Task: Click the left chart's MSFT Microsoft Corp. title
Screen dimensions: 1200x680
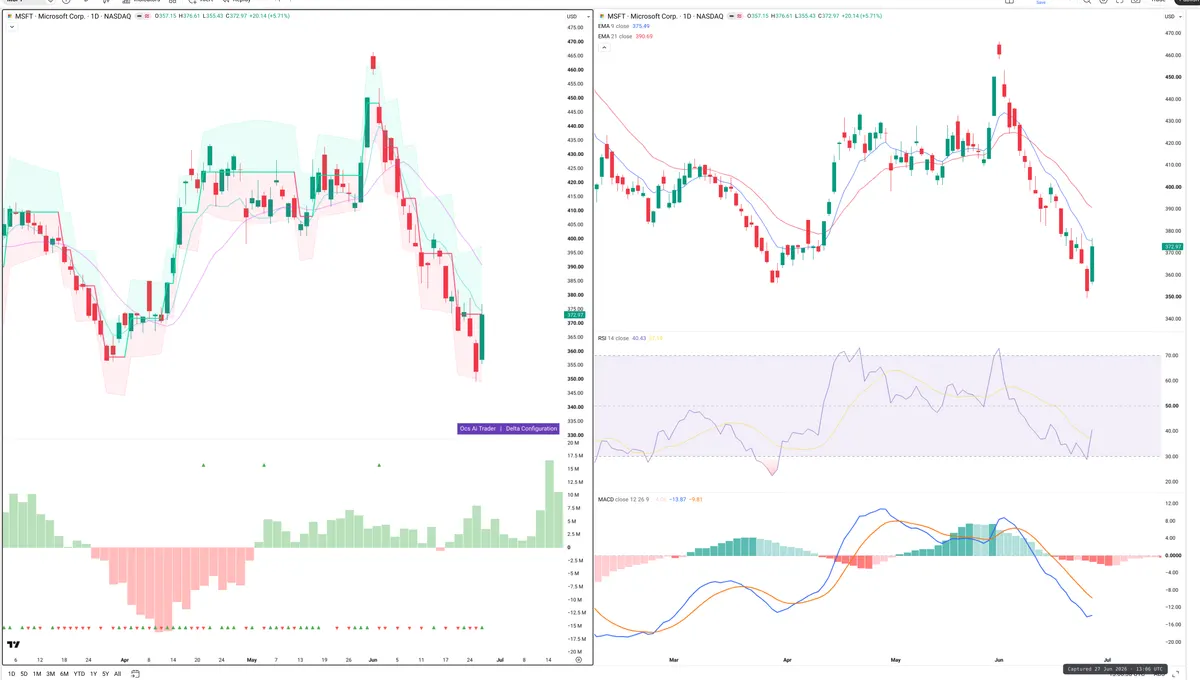Action: (x=72, y=16)
